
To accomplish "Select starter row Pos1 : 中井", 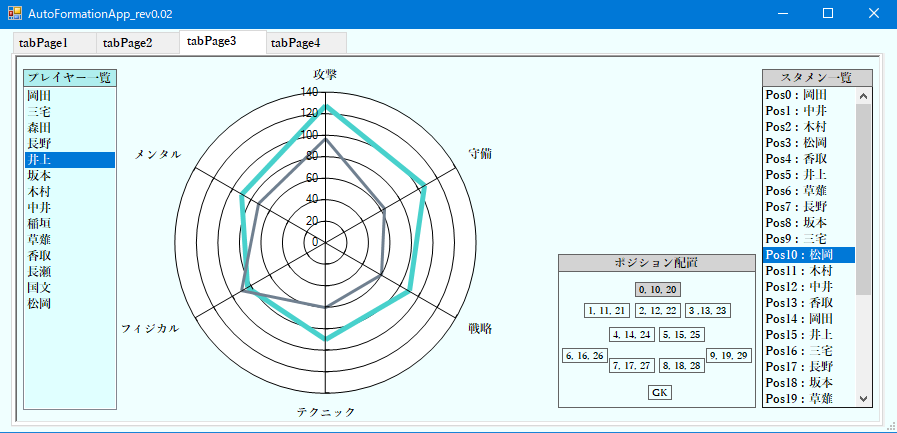I will [809, 110].
